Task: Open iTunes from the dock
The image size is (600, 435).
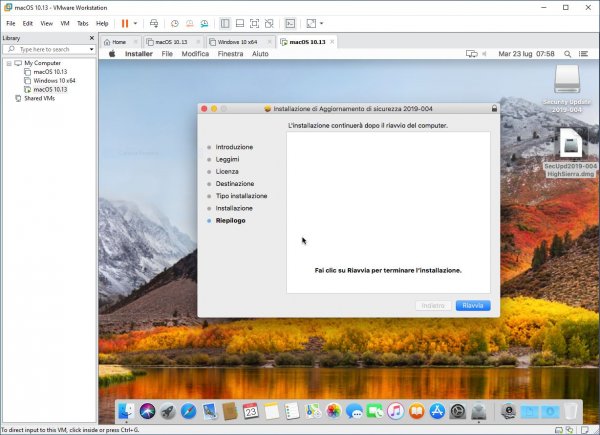Action: tap(395, 411)
